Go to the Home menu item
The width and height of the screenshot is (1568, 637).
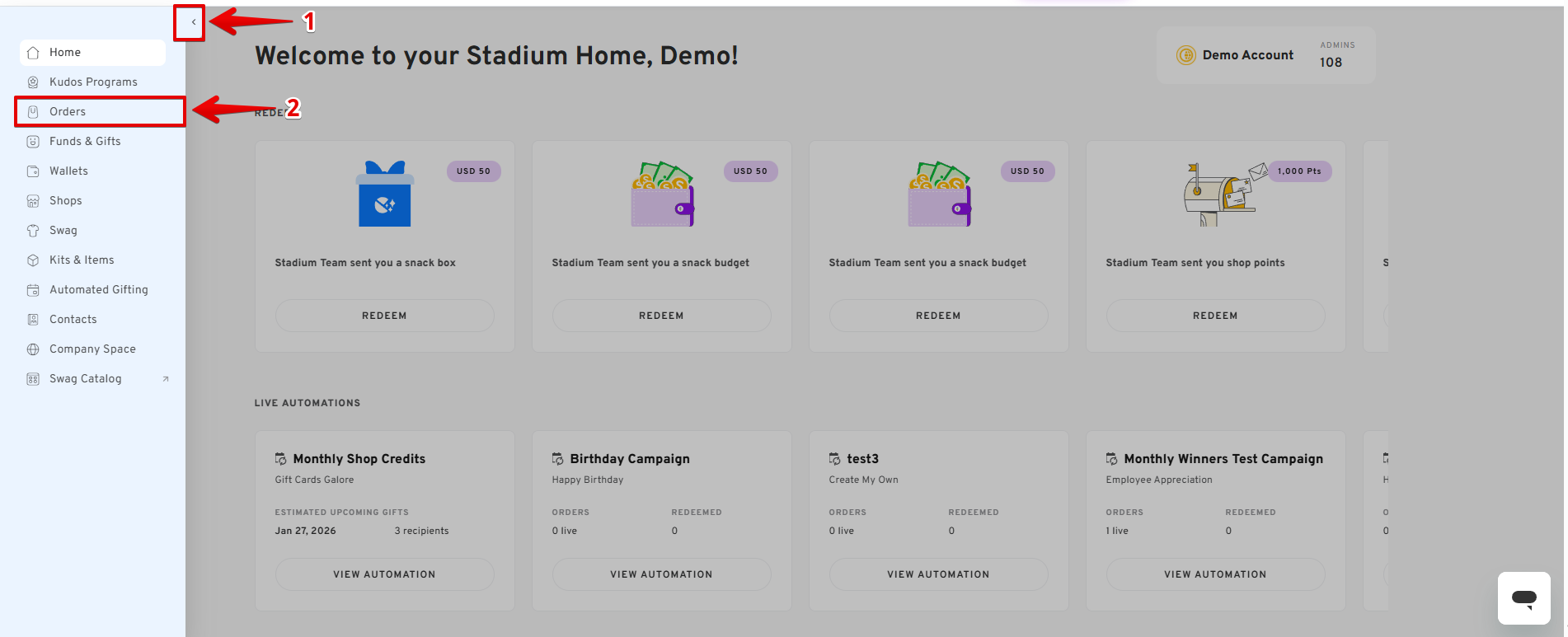click(x=65, y=53)
